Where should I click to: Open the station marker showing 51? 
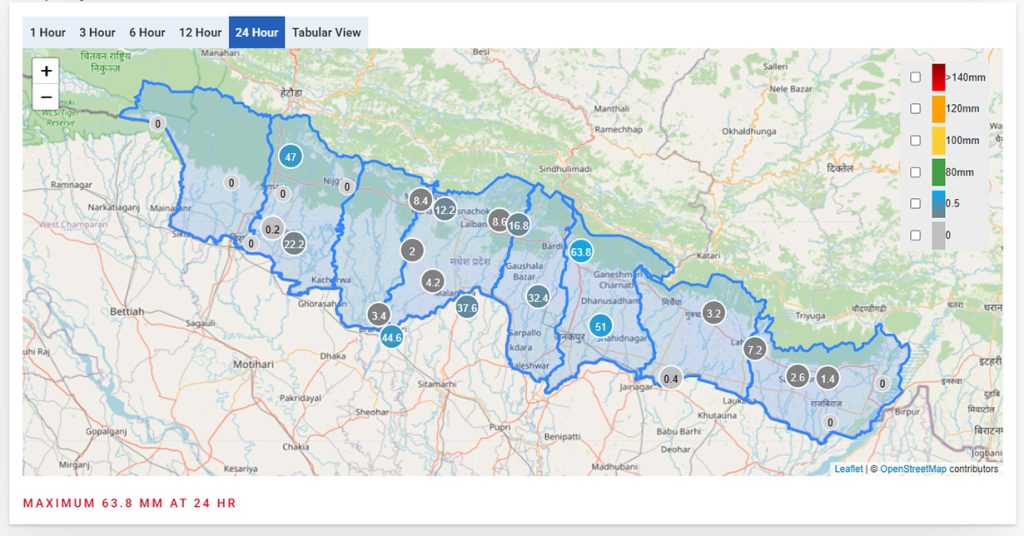point(600,326)
